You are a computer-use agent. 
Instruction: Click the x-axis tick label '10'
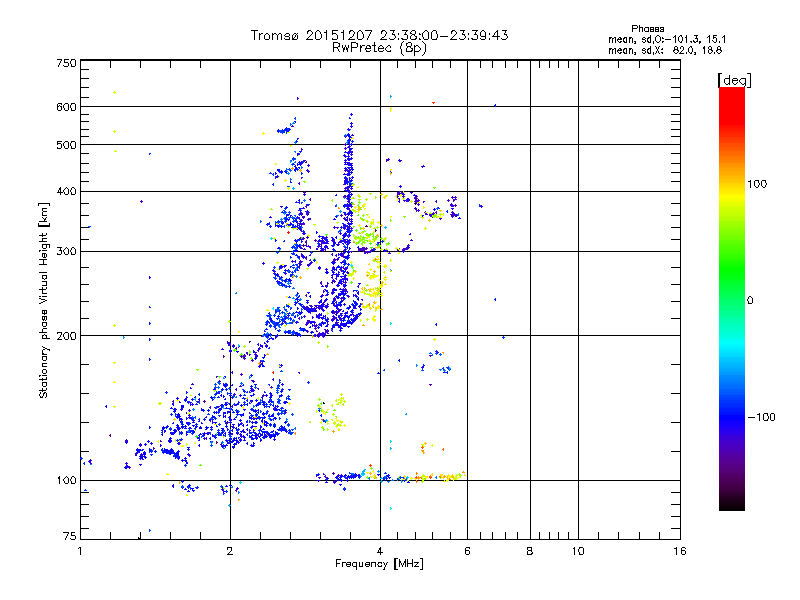point(578,551)
